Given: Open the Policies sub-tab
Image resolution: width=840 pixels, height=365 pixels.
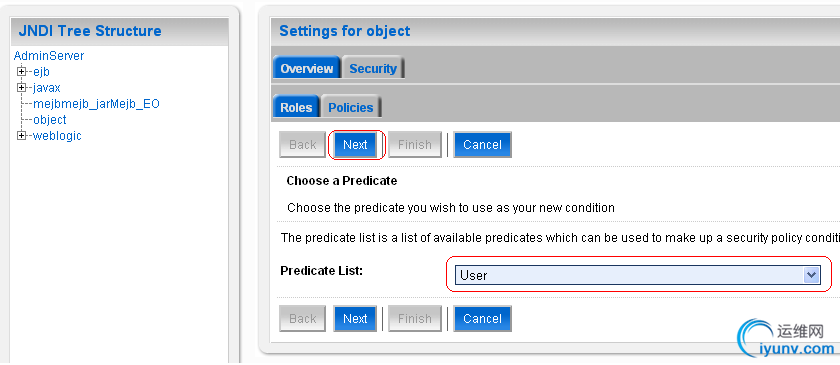Looking at the screenshot, I should pos(351,107).
